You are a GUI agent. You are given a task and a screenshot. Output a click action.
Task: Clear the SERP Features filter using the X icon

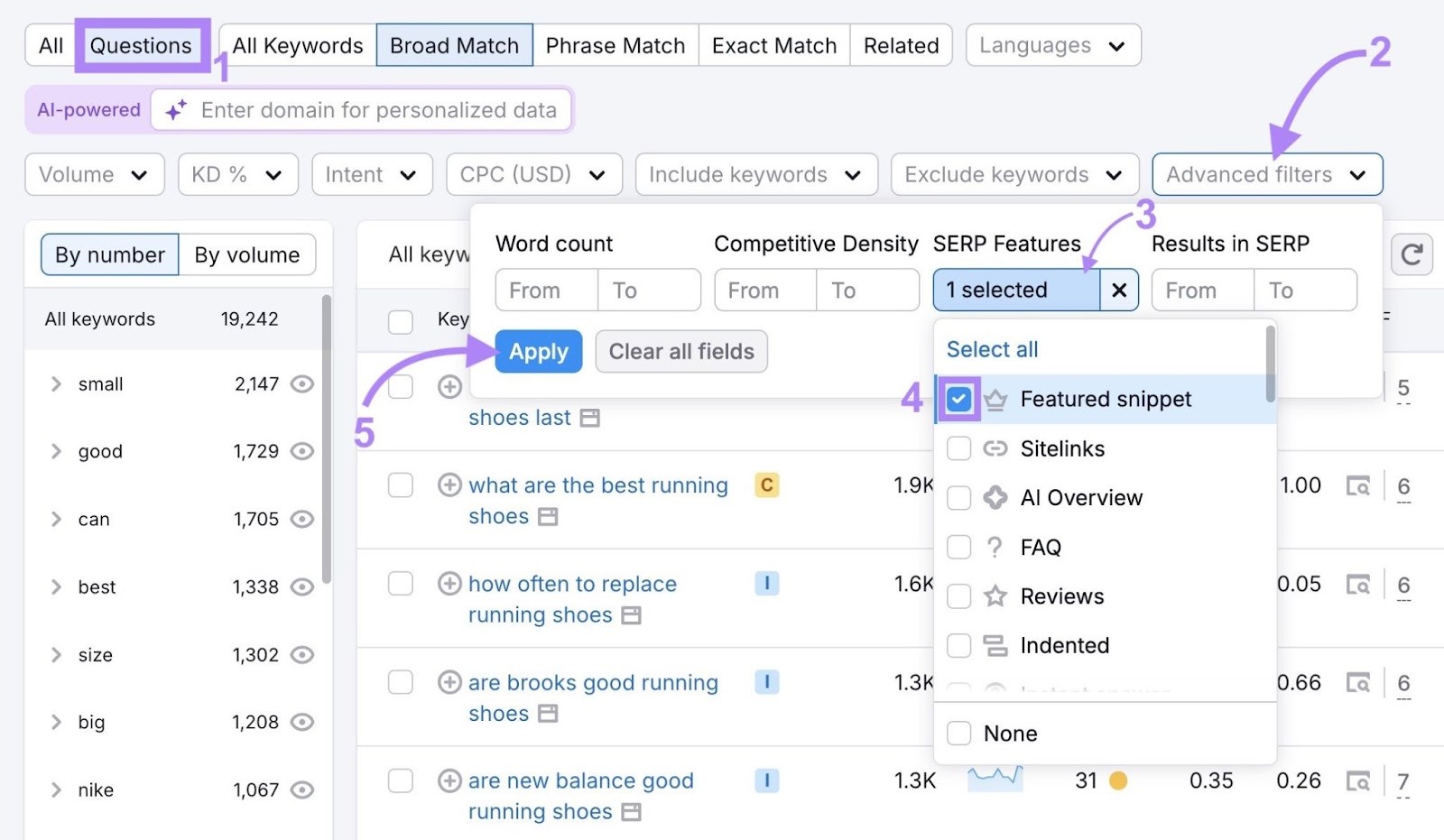coord(1119,290)
